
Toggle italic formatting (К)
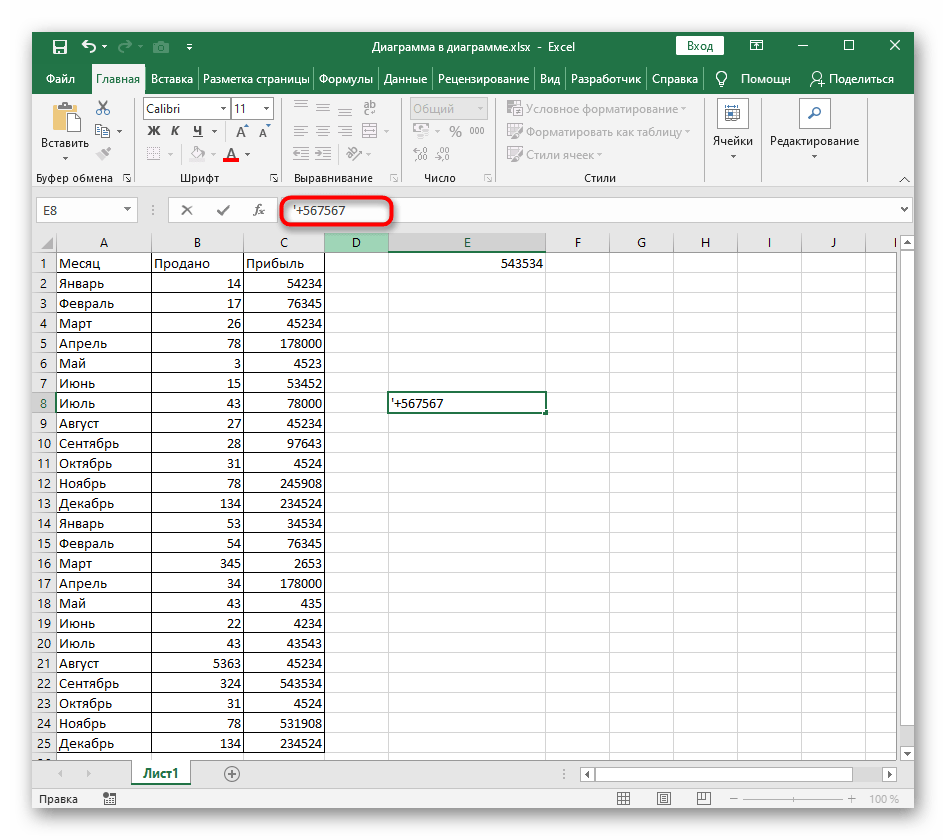pyautogui.click(x=176, y=131)
